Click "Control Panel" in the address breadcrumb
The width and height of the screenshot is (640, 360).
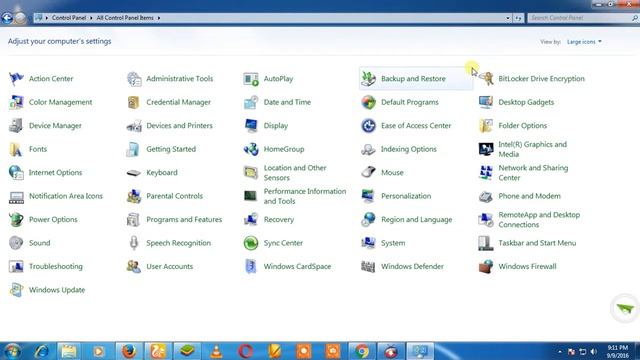point(69,18)
